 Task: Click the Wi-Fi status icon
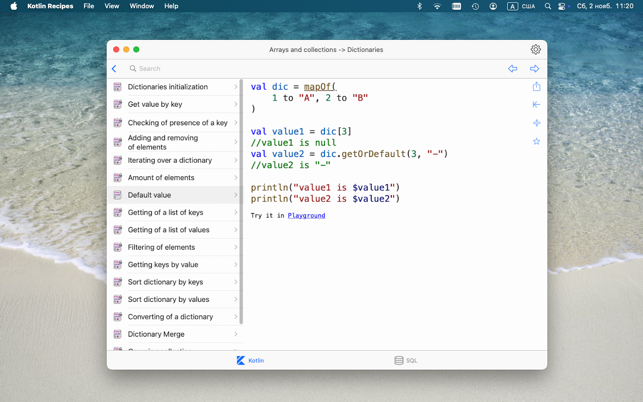coord(437,6)
